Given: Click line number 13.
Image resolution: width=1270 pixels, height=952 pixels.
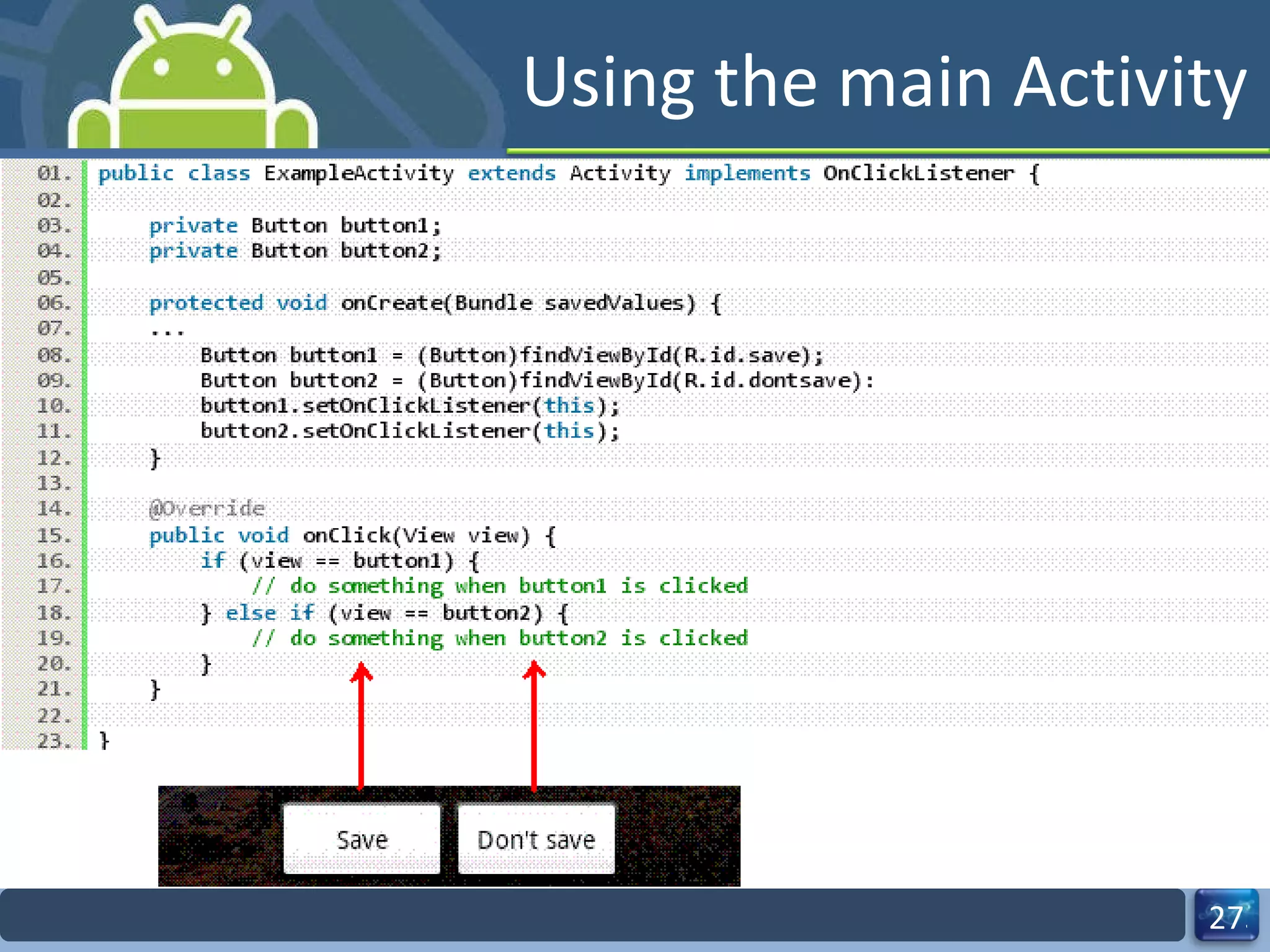Looking at the screenshot, I should tap(54, 483).
